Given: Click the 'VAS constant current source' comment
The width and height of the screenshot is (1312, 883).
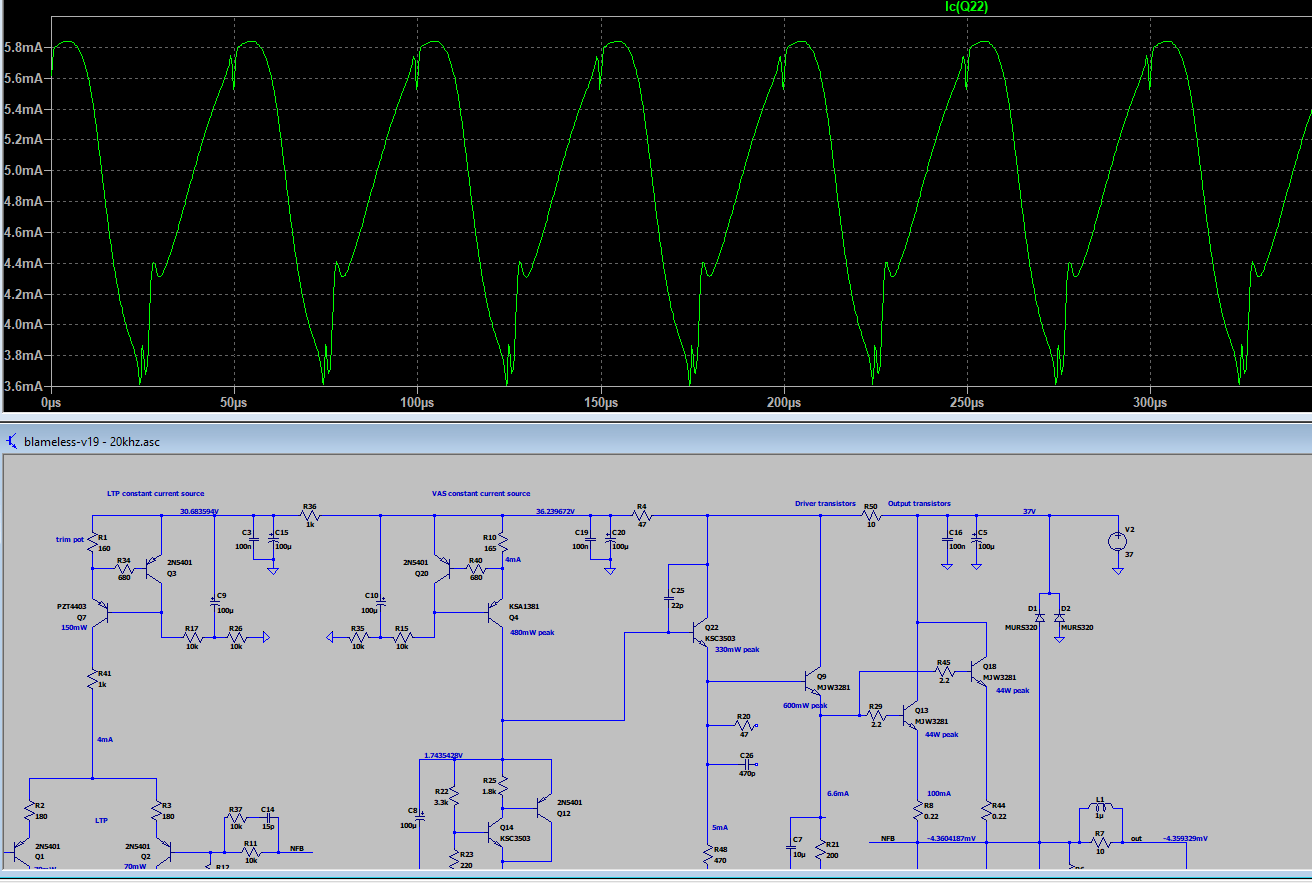Looking at the screenshot, I should click(481, 493).
